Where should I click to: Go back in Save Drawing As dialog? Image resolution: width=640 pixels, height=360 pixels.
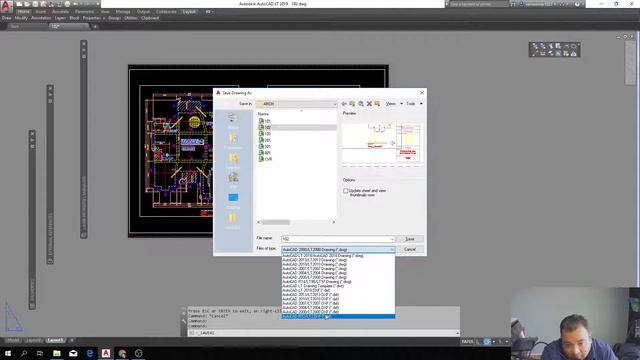point(344,104)
